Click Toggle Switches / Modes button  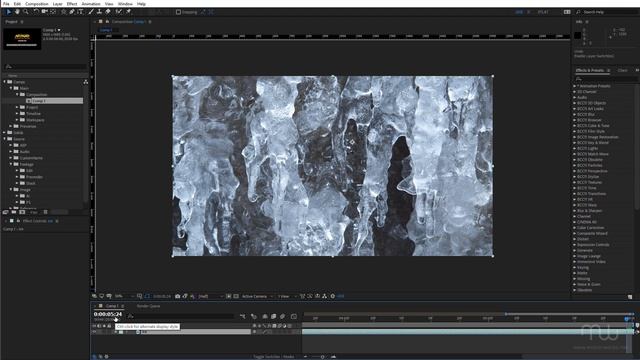273,356
